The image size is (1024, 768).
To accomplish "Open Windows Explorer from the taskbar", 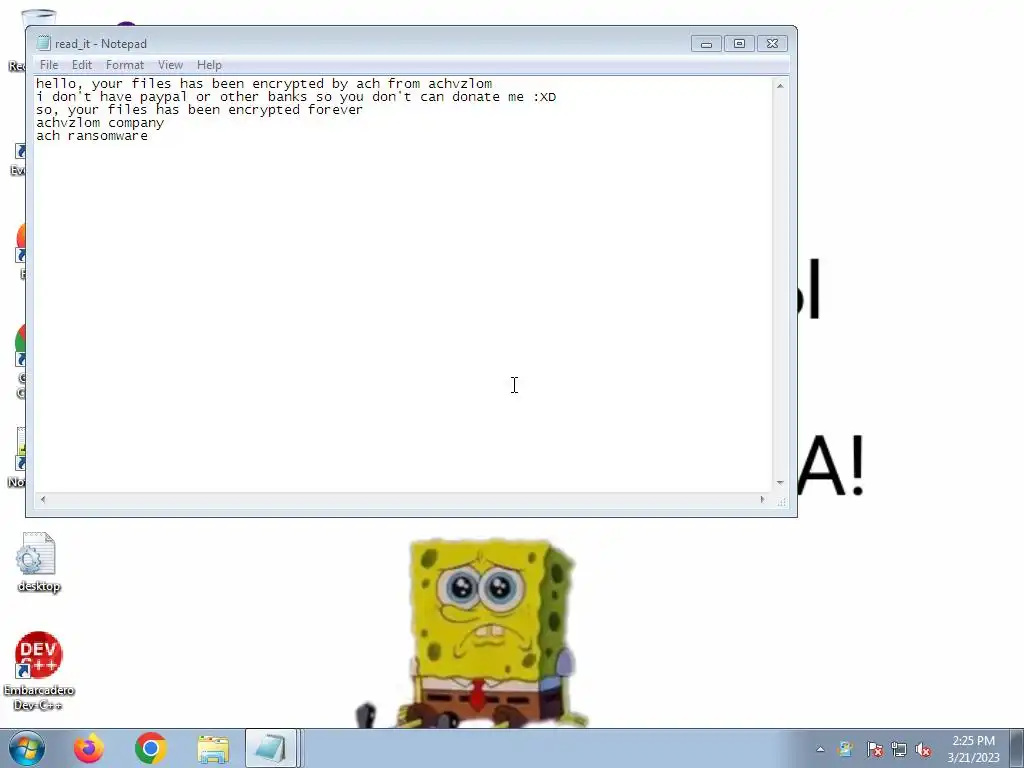I will [x=213, y=748].
